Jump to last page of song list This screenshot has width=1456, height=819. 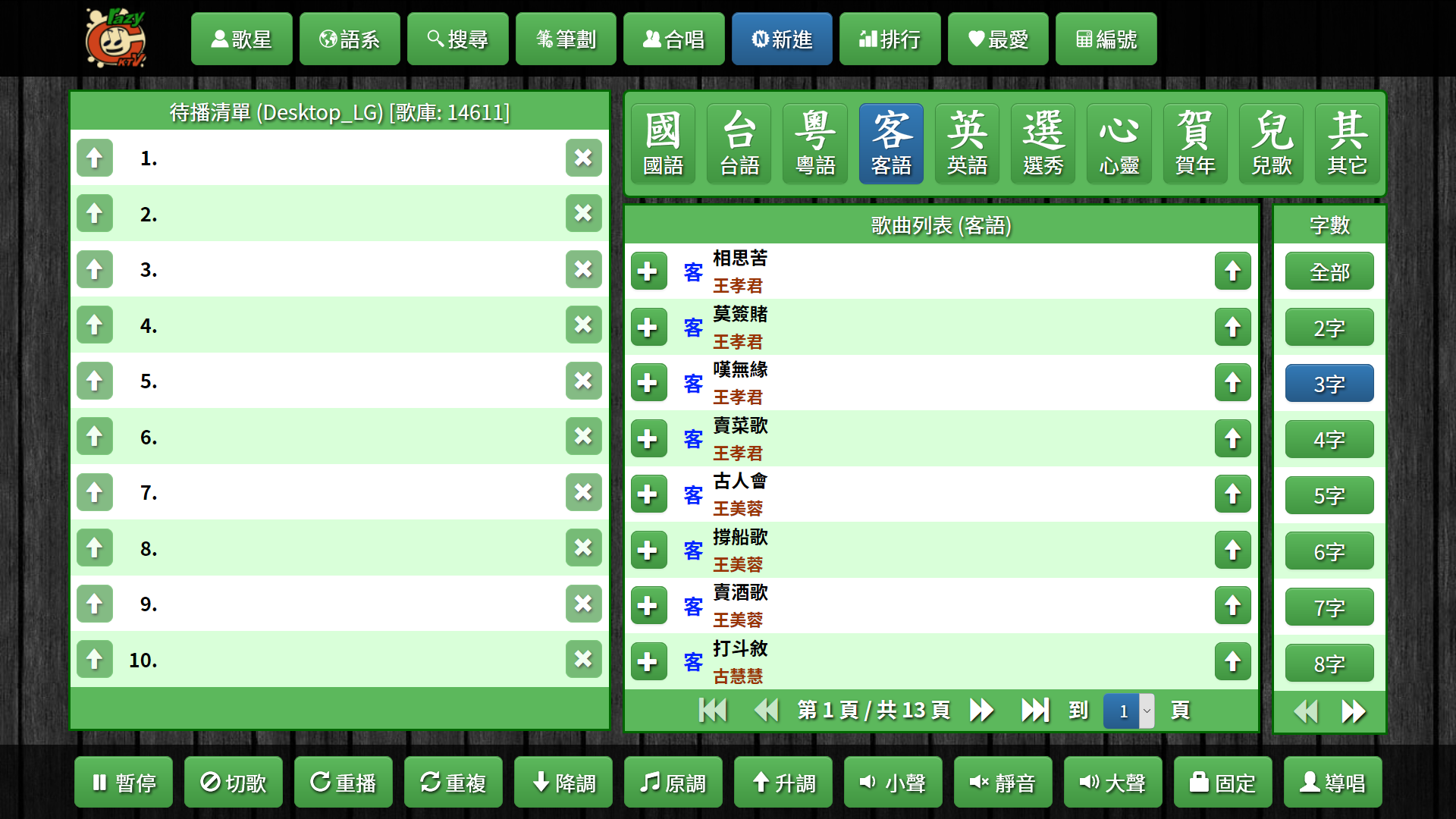(x=1034, y=711)
